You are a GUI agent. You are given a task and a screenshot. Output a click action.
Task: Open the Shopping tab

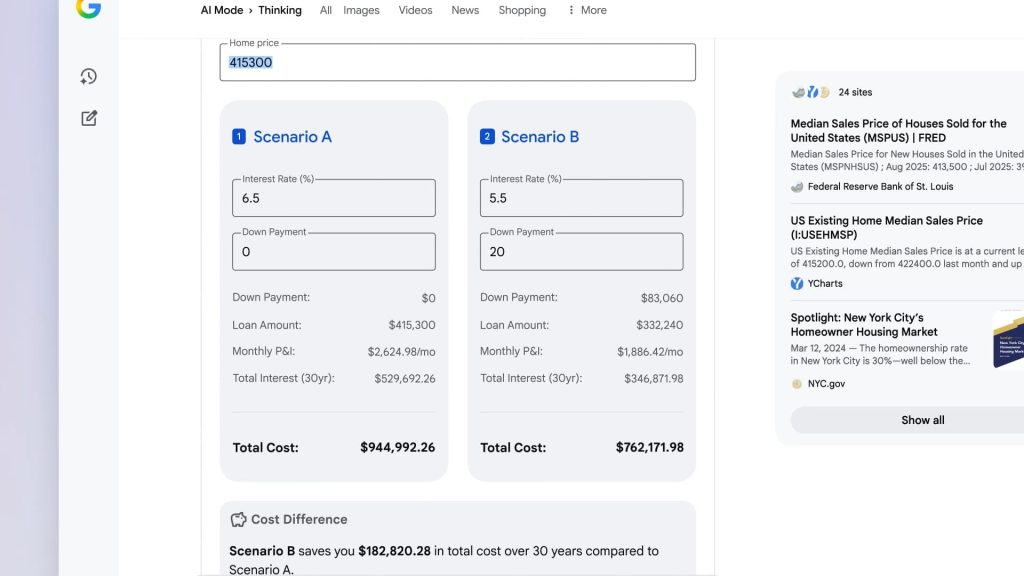tap(522, 10)
